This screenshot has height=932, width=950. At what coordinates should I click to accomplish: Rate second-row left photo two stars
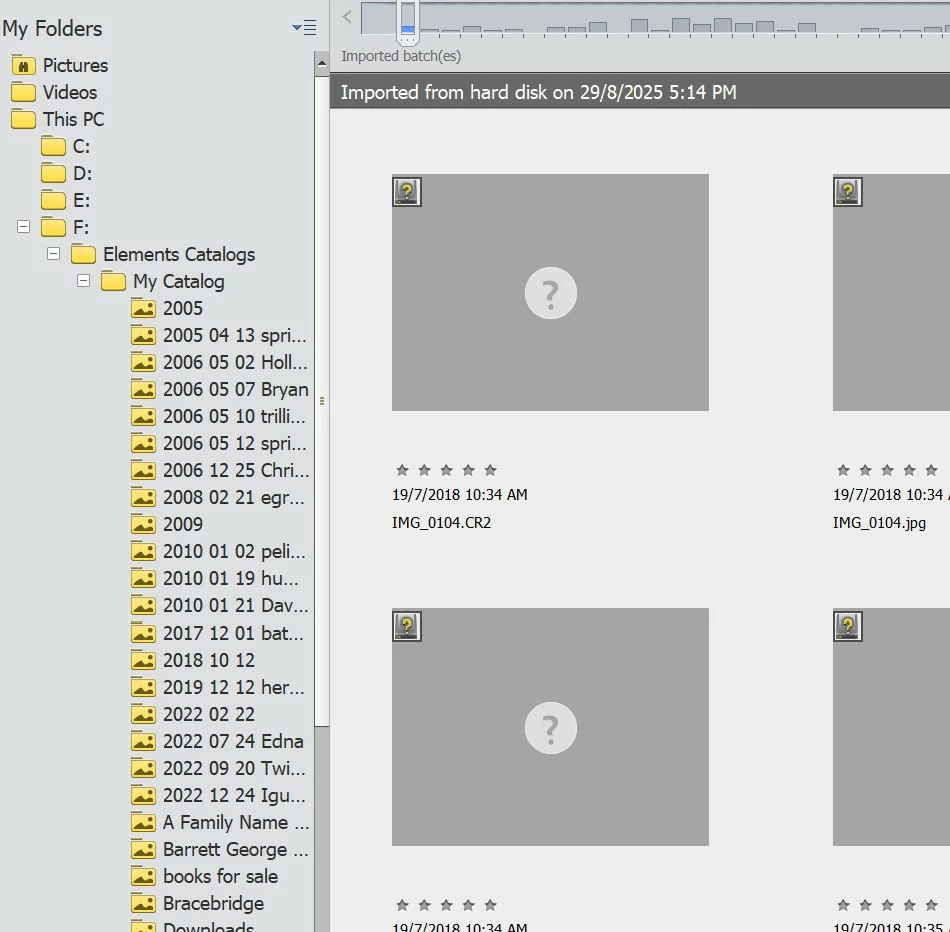click(425, 905)
